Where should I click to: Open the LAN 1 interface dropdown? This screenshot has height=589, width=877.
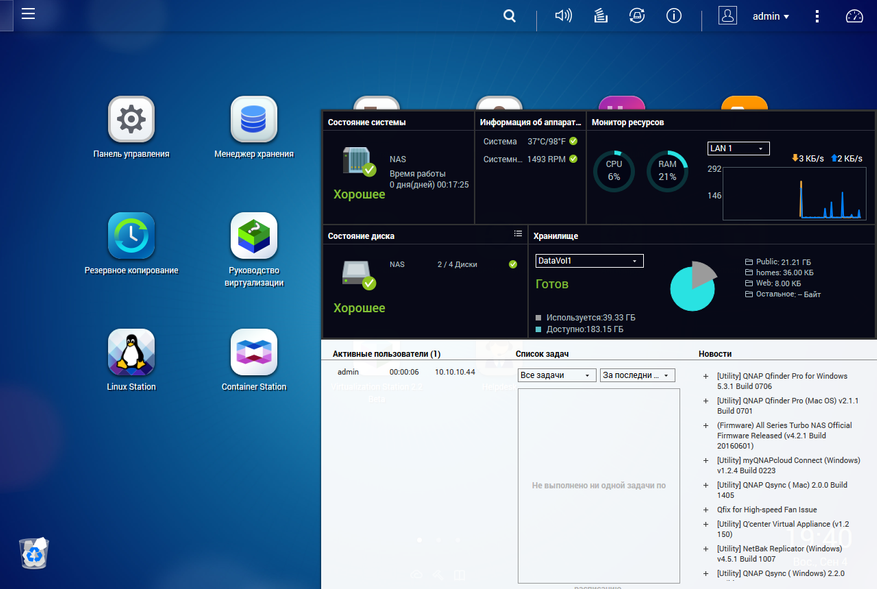pos(738,148)
